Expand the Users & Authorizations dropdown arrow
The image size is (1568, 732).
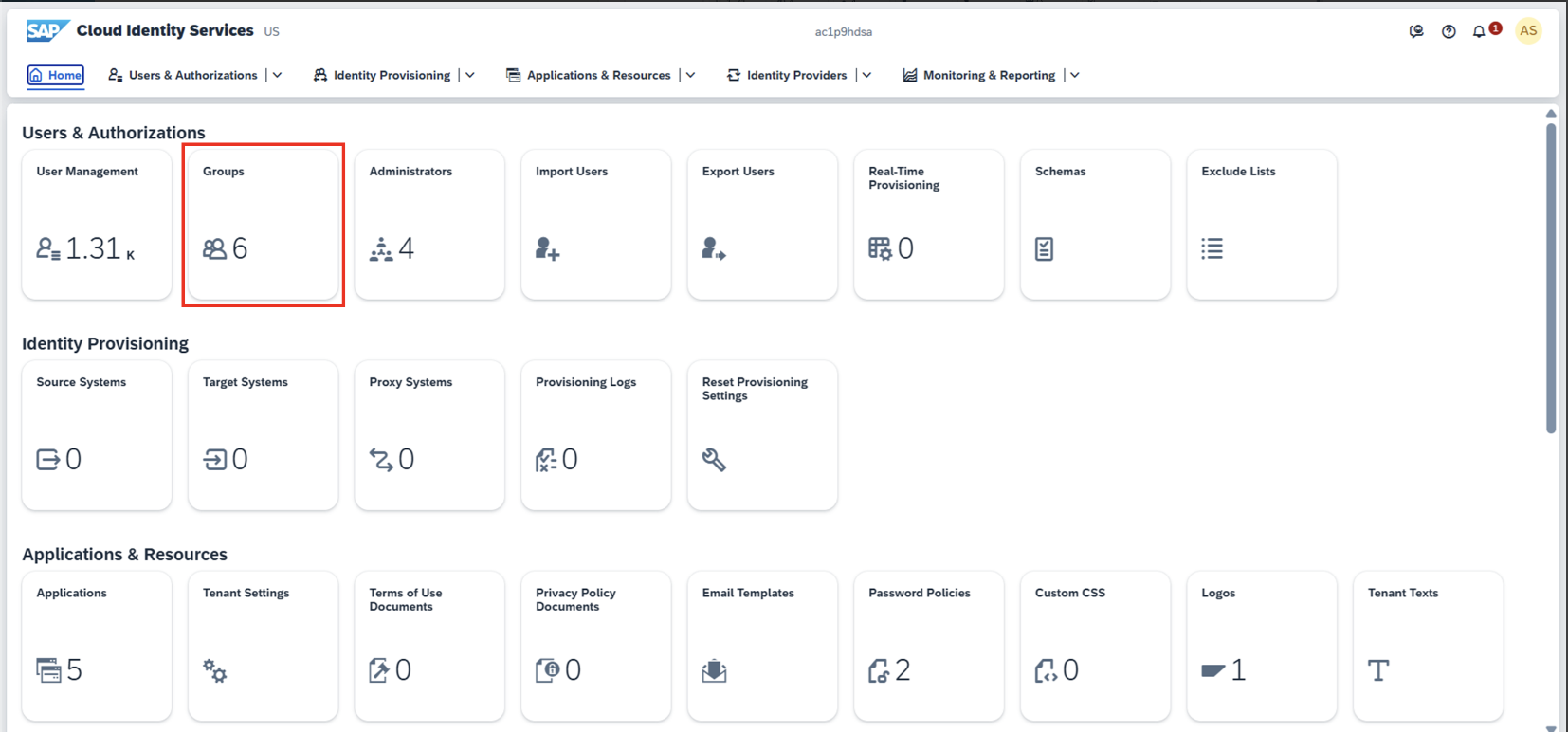[278, 75]
